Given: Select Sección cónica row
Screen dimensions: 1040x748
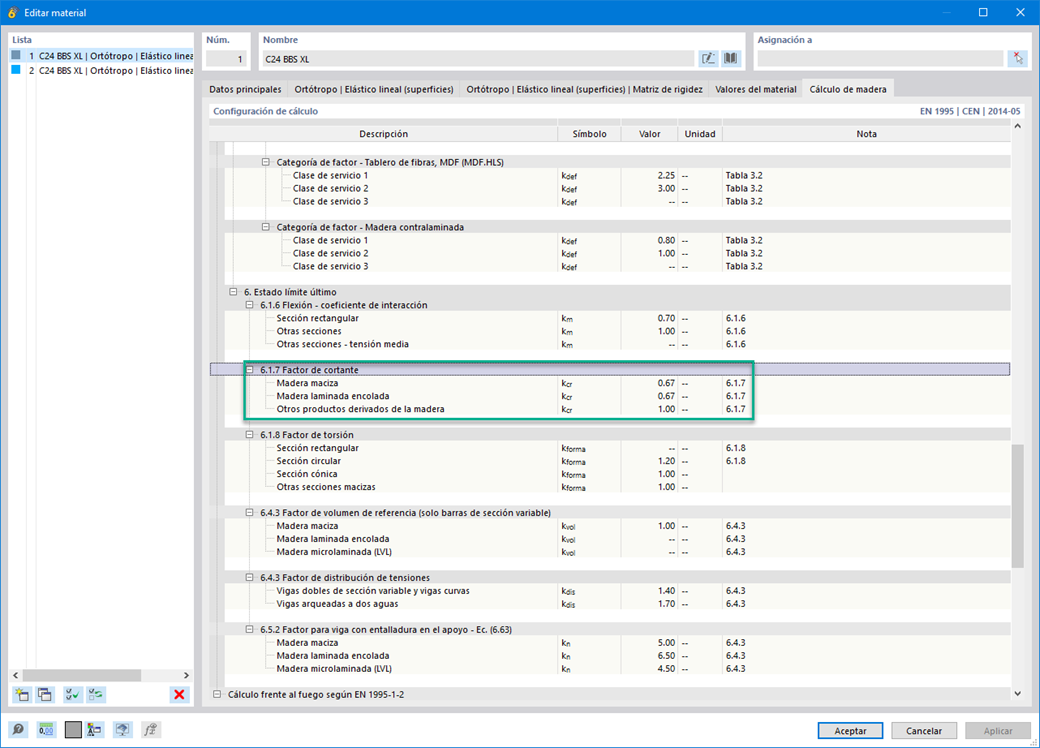Looking at the screenshot, I should (617, 474).
